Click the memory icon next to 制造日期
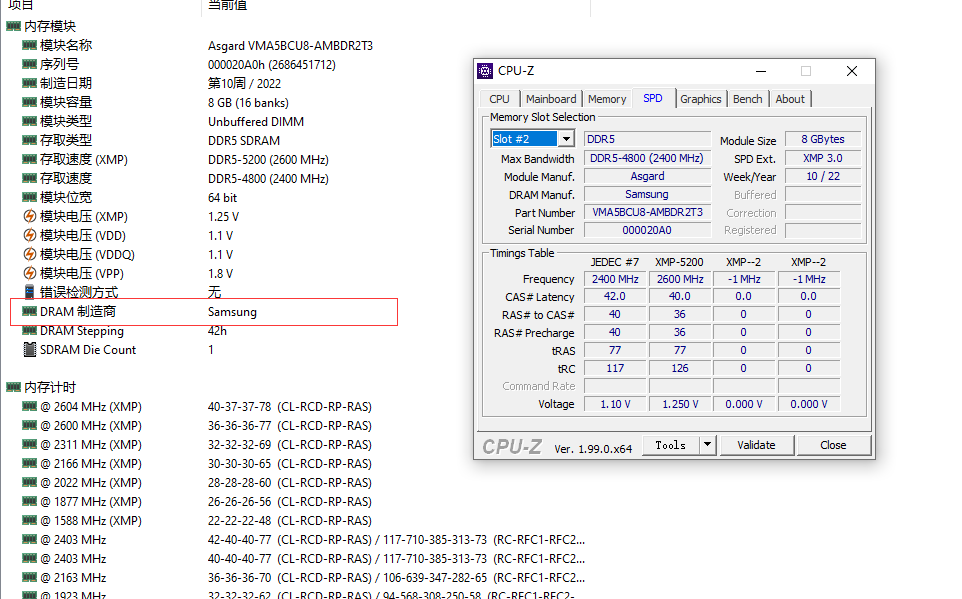This screenshot has width=962, height=599. coord(29,83)
